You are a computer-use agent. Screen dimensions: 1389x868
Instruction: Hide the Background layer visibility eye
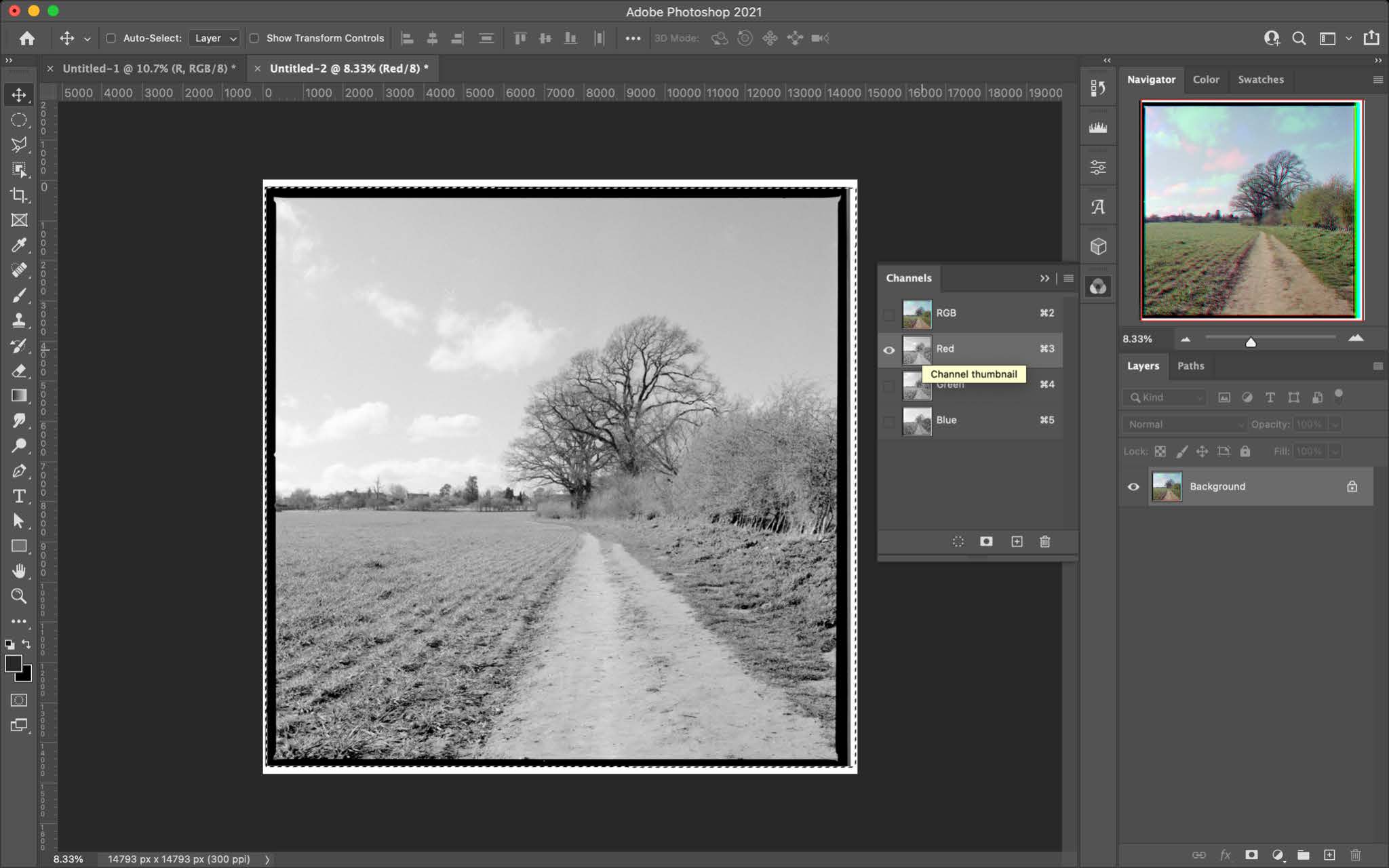coord(1133,486)
